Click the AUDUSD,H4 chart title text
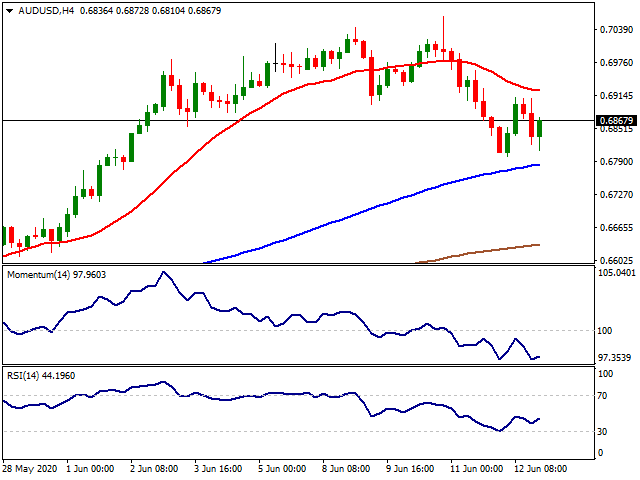This screenshot has width=640, height=480. pyautogui.click(x=46, y=11)
